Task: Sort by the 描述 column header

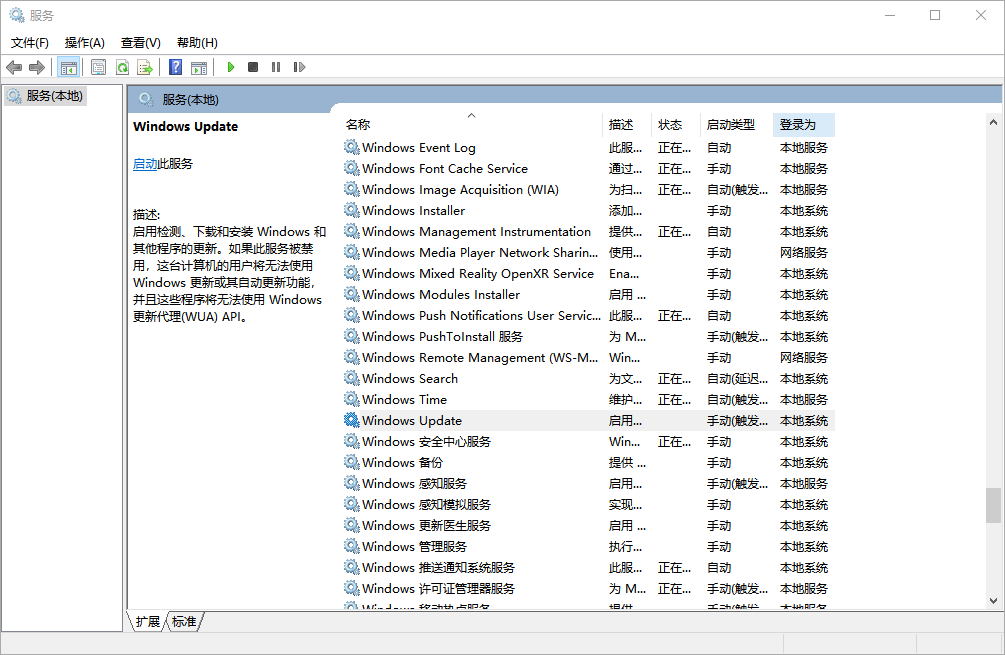Action: pyautogui.click(x=627, y=125)
